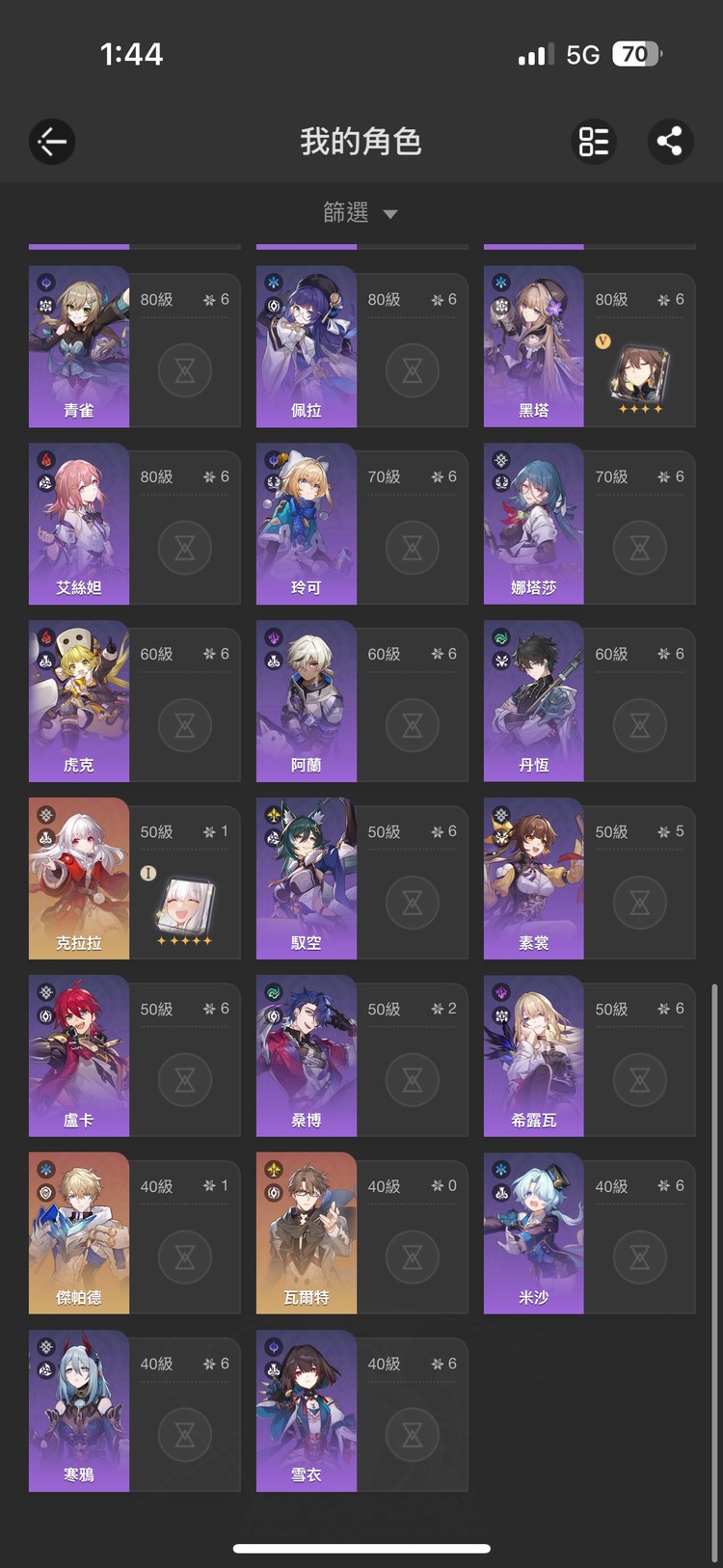
Task: Select the 瓦爾特 character card
Action: click(361, 1233)
